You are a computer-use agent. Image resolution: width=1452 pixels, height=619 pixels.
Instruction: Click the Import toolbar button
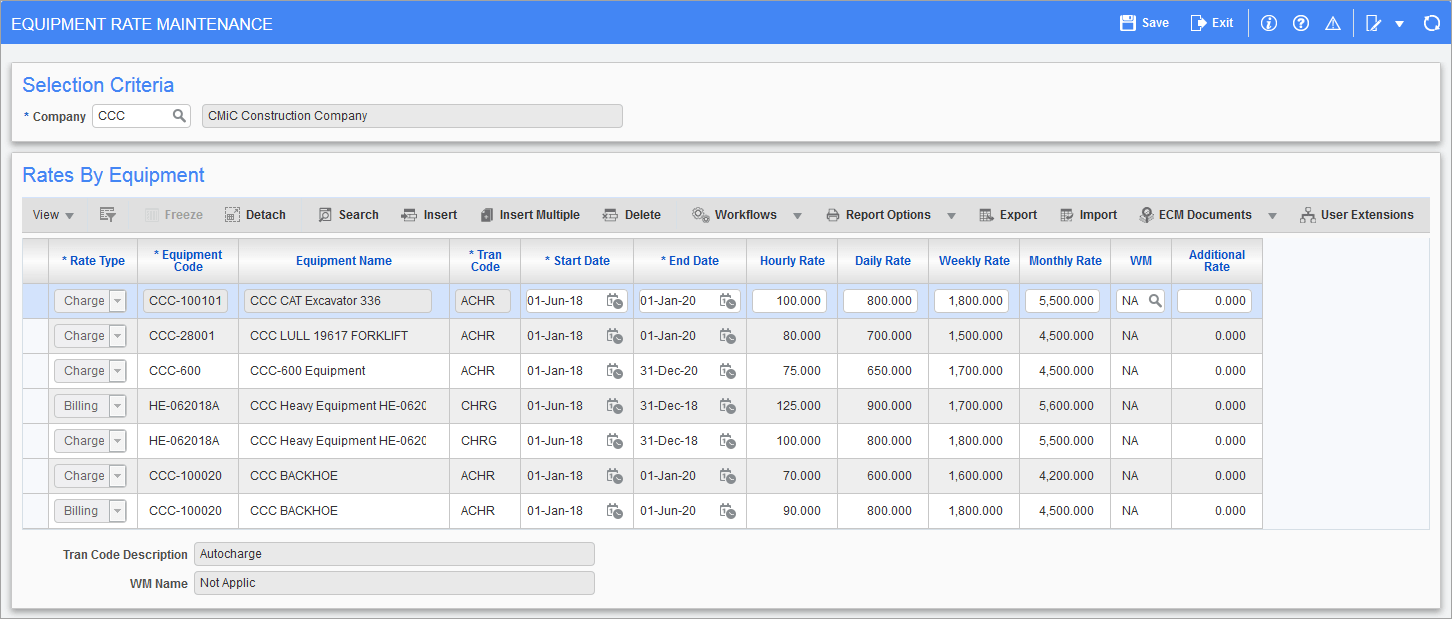pos(1088,215)
